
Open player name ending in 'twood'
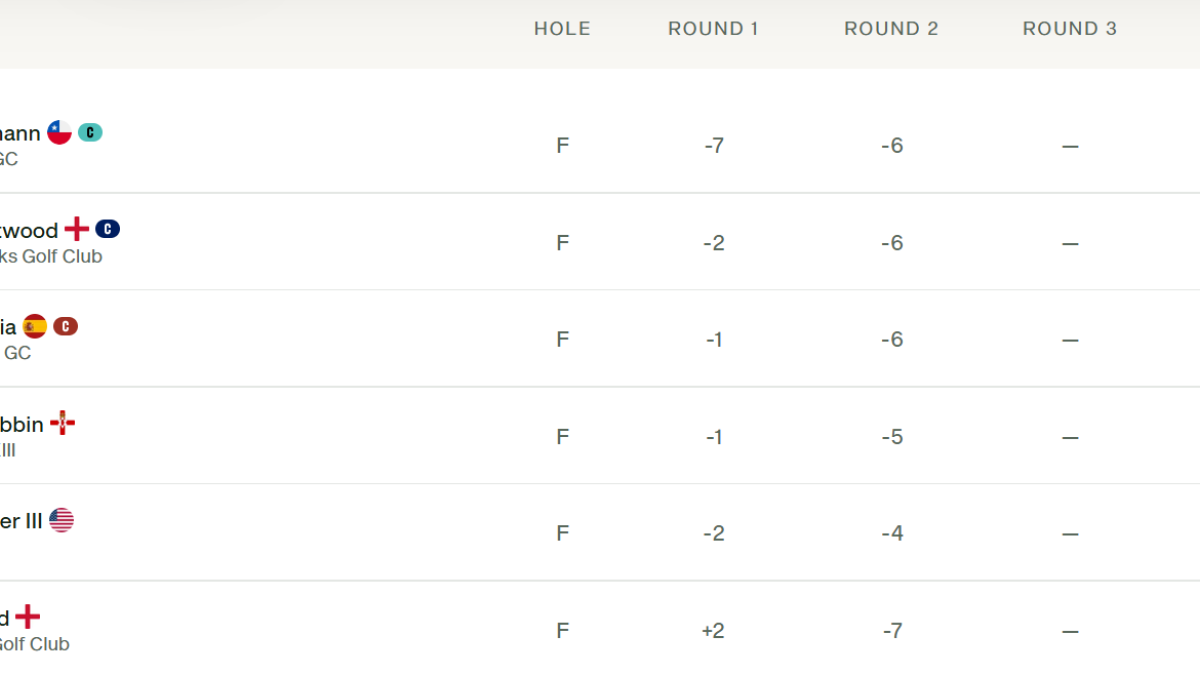coord(29,231)
